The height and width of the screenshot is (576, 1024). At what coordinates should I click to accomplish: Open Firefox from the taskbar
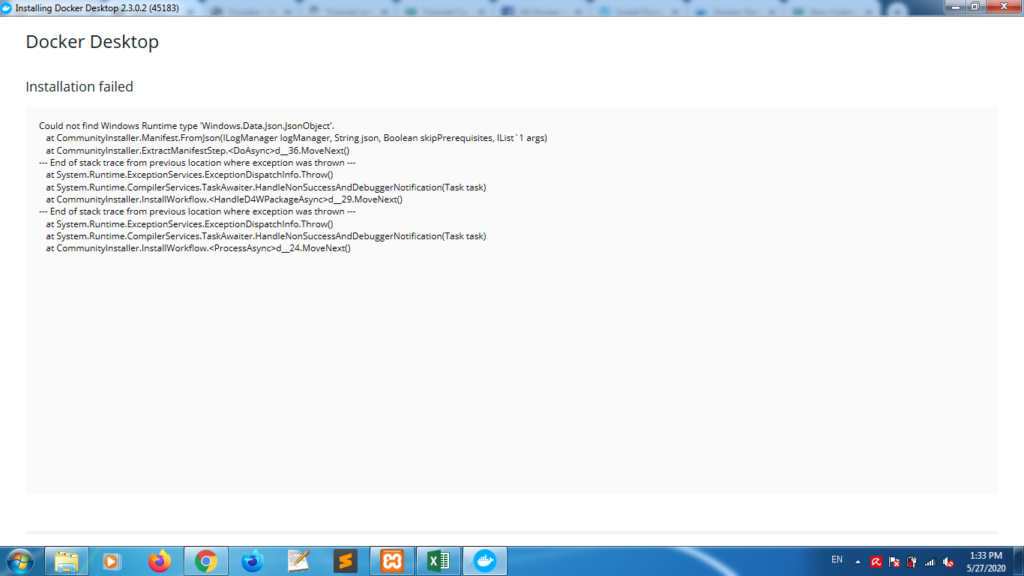tap(159, 561)
